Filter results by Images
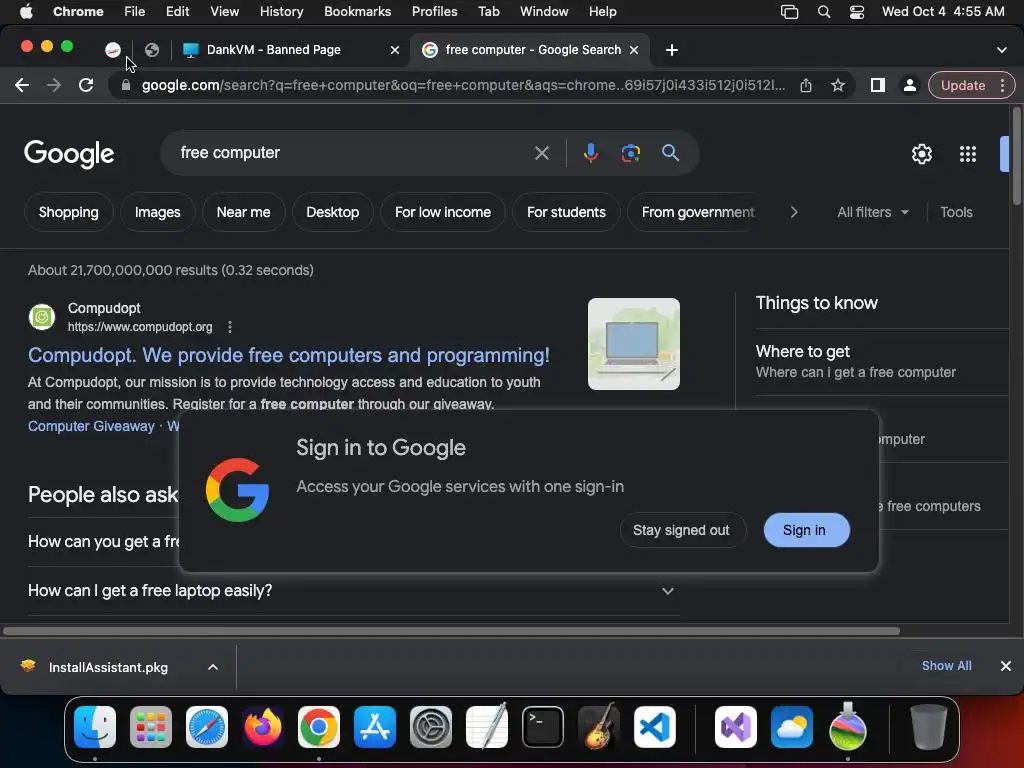Image resolution: width=1024 pixels, height=768 pixels. [x=157, y=212]
